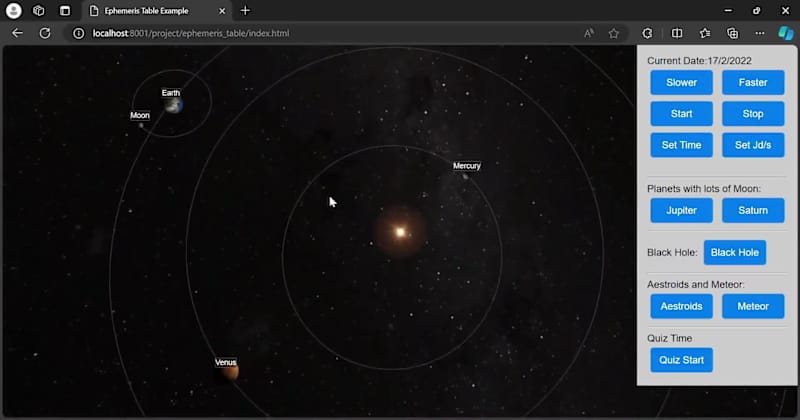Click the blue Black Hole button

point(735,253)
